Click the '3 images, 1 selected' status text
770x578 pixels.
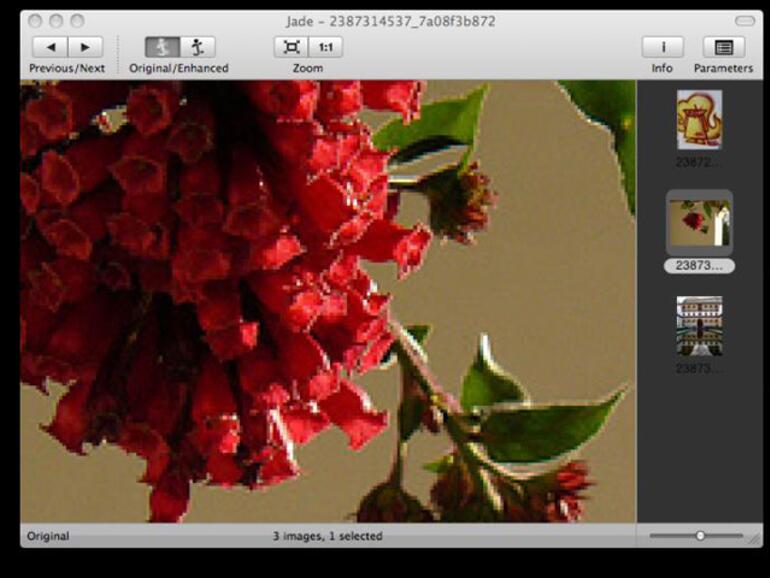pyautogui.click(x=328, y=536)
